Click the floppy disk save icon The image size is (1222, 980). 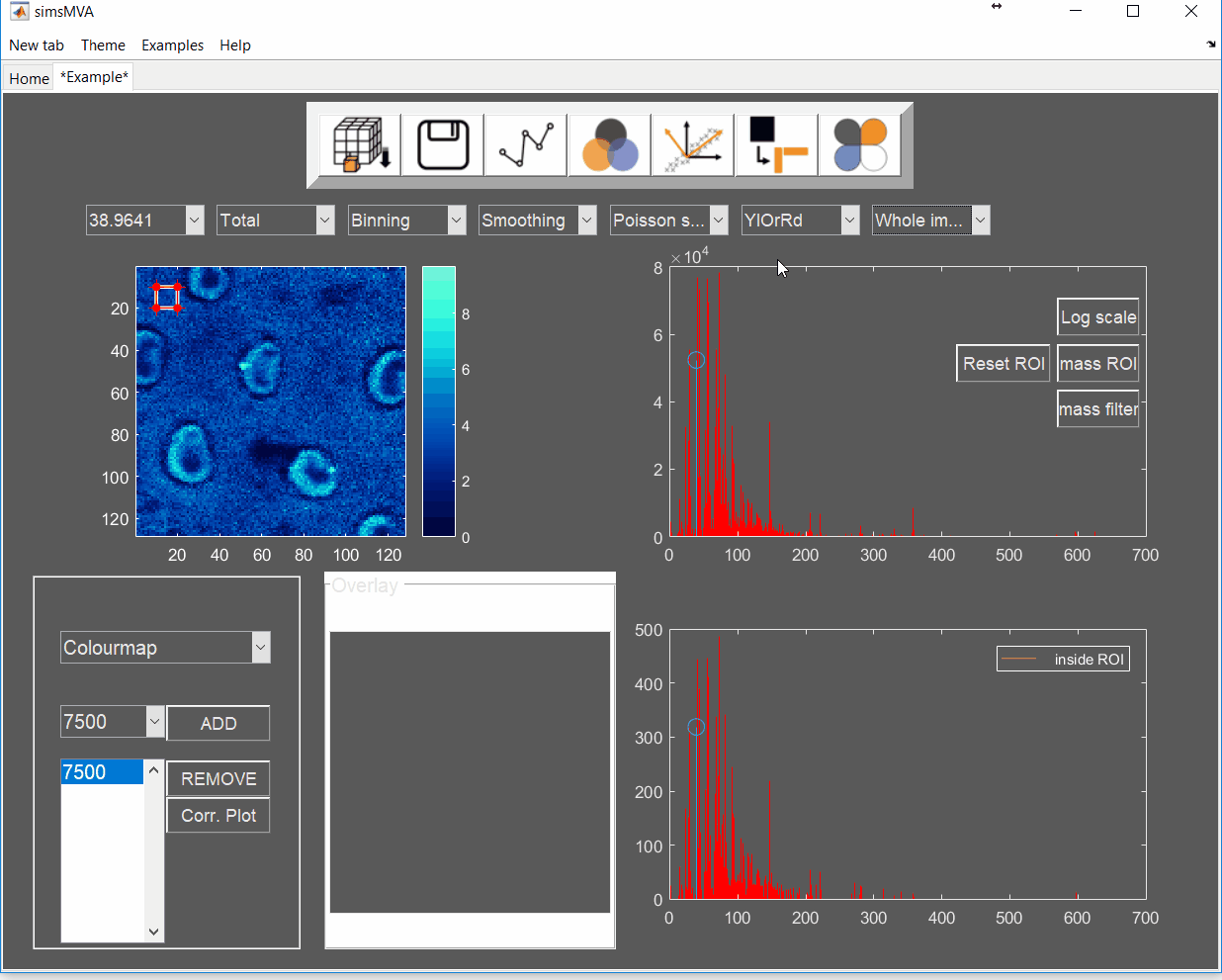443,145
